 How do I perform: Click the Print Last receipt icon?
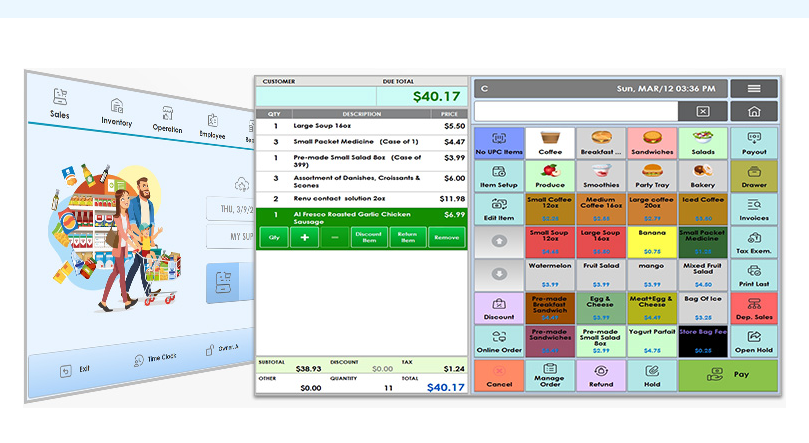(754, 275)
